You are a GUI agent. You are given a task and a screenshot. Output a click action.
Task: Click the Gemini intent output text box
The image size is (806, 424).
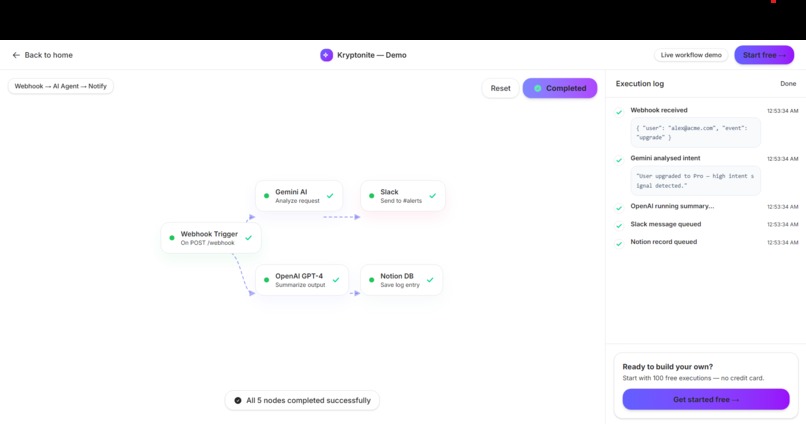[x=695, y=181]
